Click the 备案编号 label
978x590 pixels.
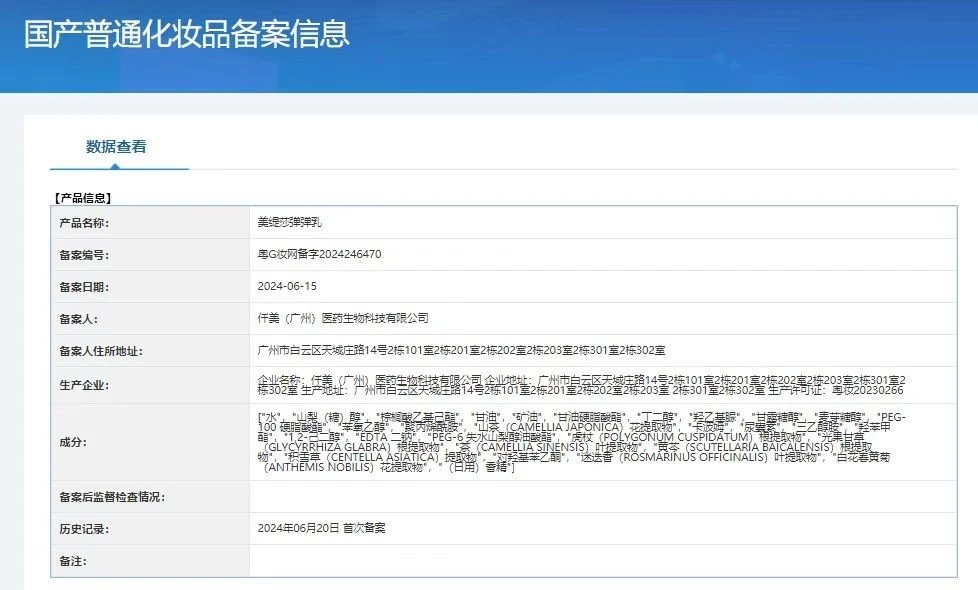click(84, 255)
